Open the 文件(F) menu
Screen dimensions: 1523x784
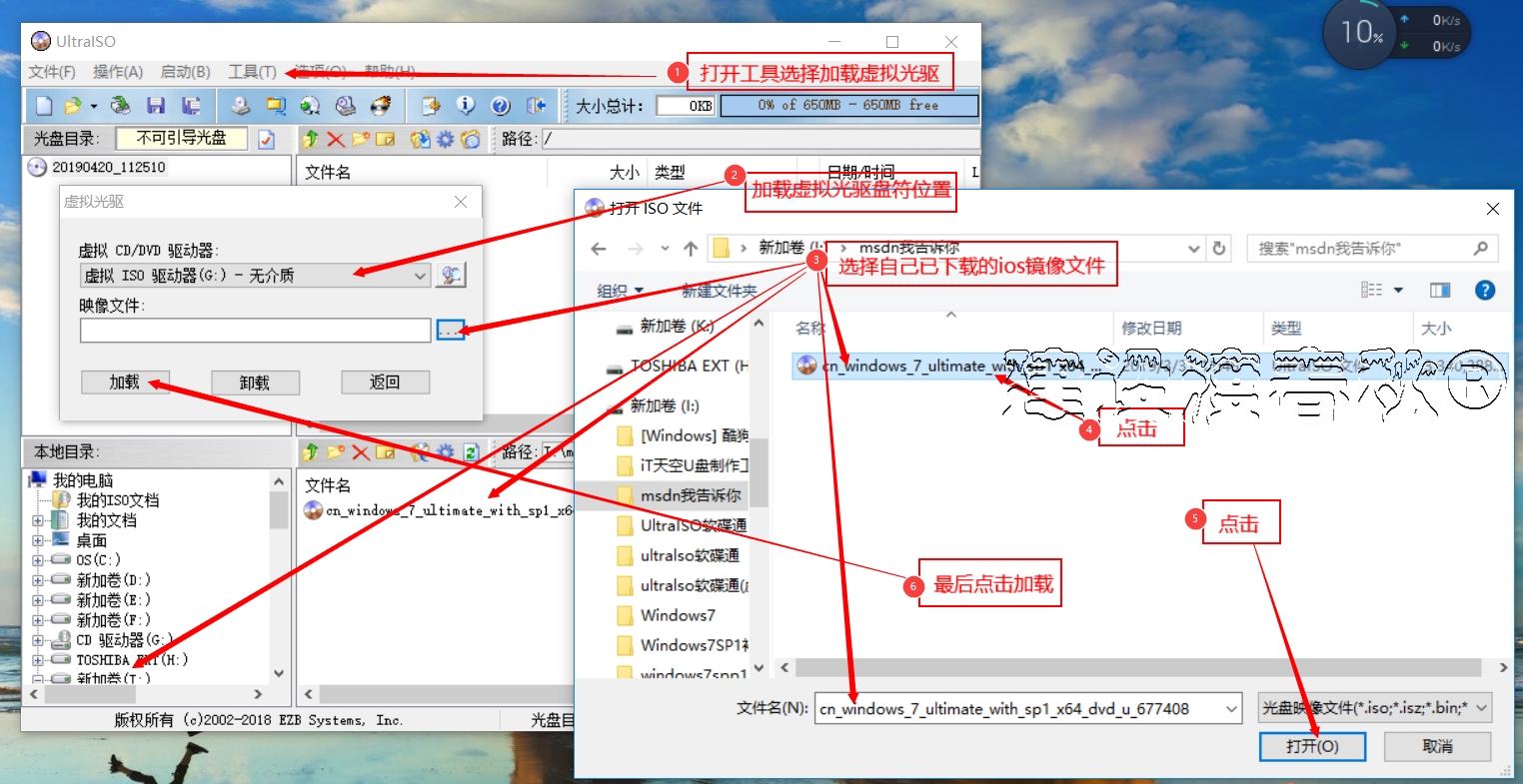click(52, 72)
